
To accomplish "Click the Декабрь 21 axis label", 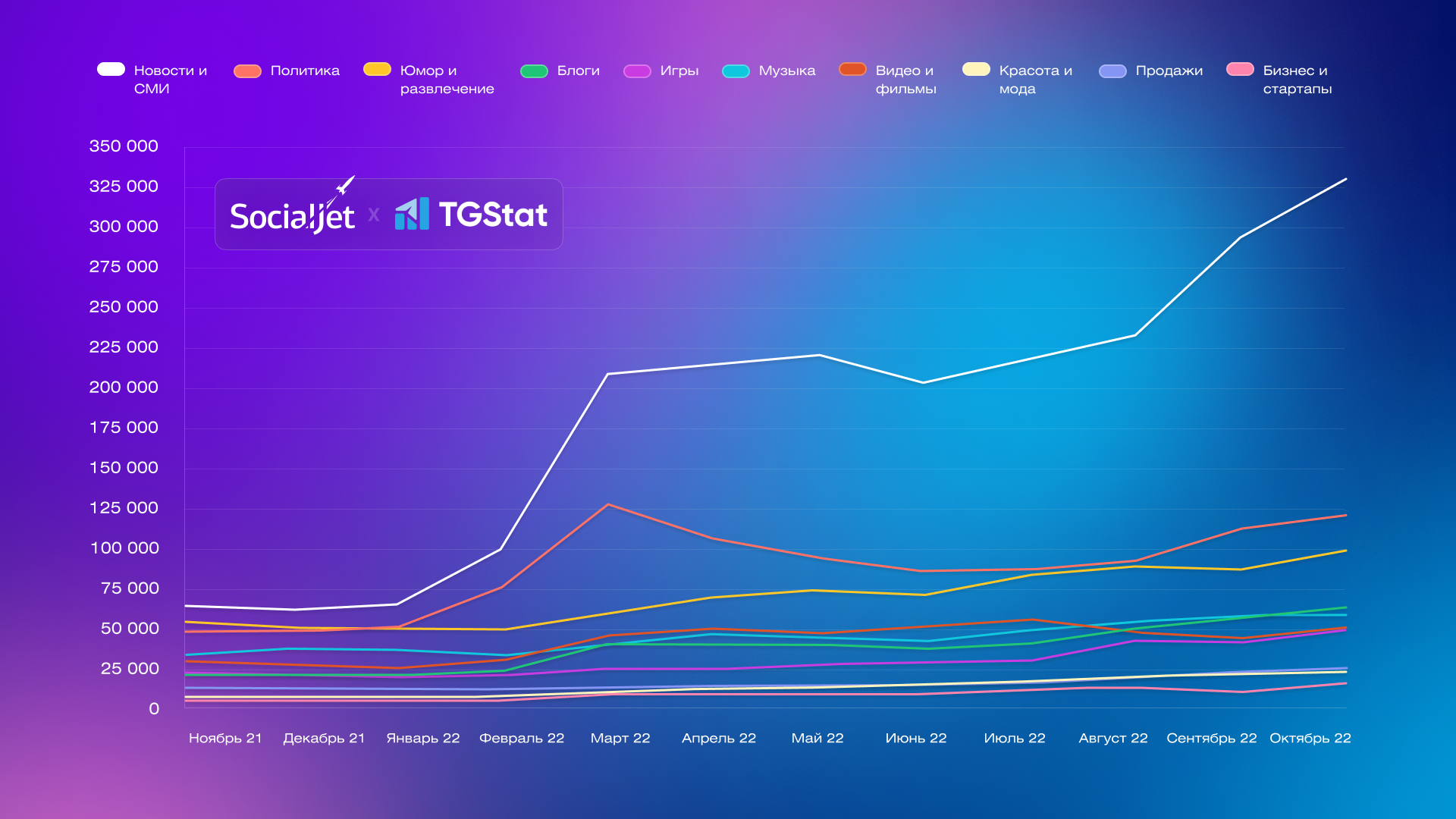I will 324,738.
